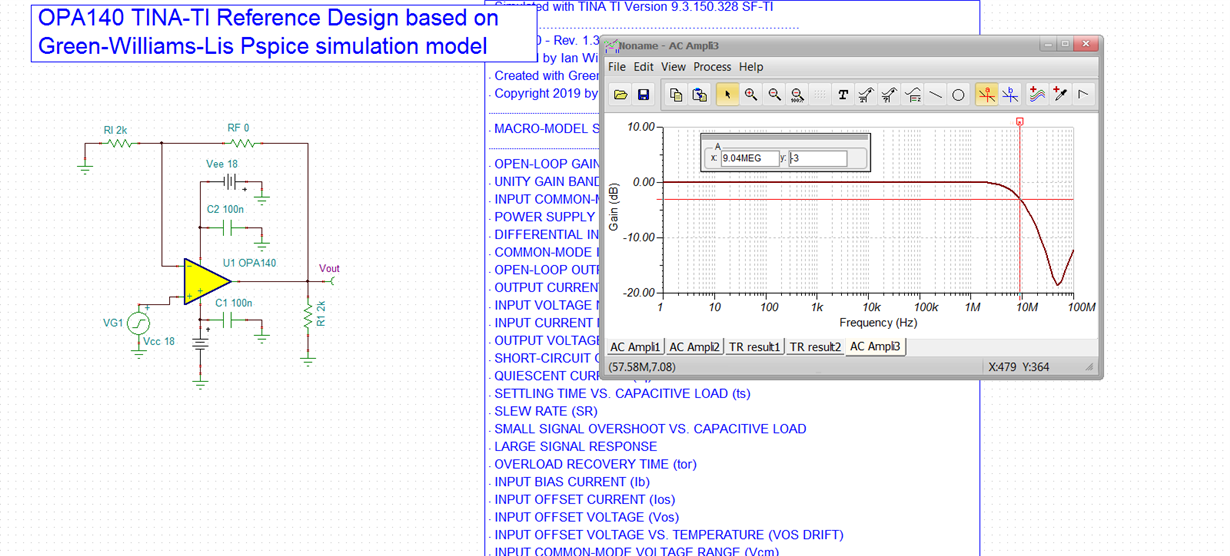Click the Zoom 100% magnifier icon
The image size is (1230, 556).
click(797, 95)
